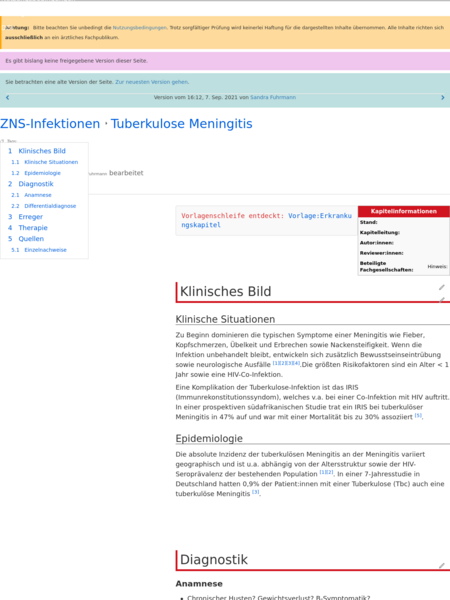Open the Vorlage:Erkrankungskapitel template link
This screenshot has height=600, width=450.
click(x=266, y=220)
